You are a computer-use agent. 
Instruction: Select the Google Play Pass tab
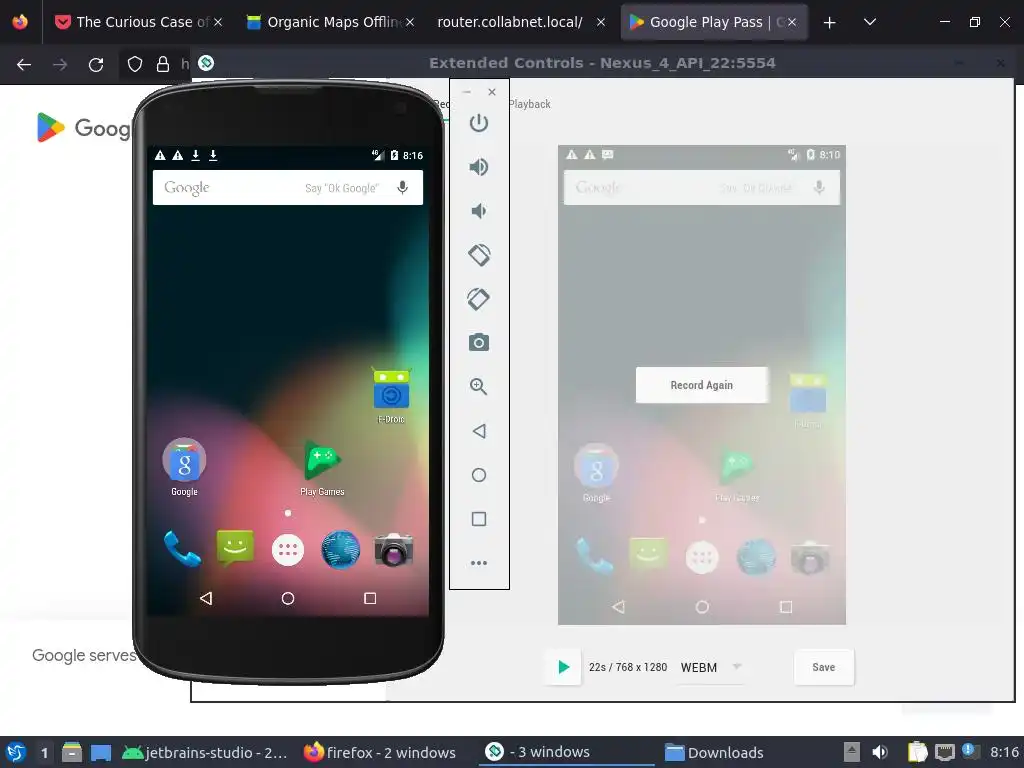click(x=714, y=22)
